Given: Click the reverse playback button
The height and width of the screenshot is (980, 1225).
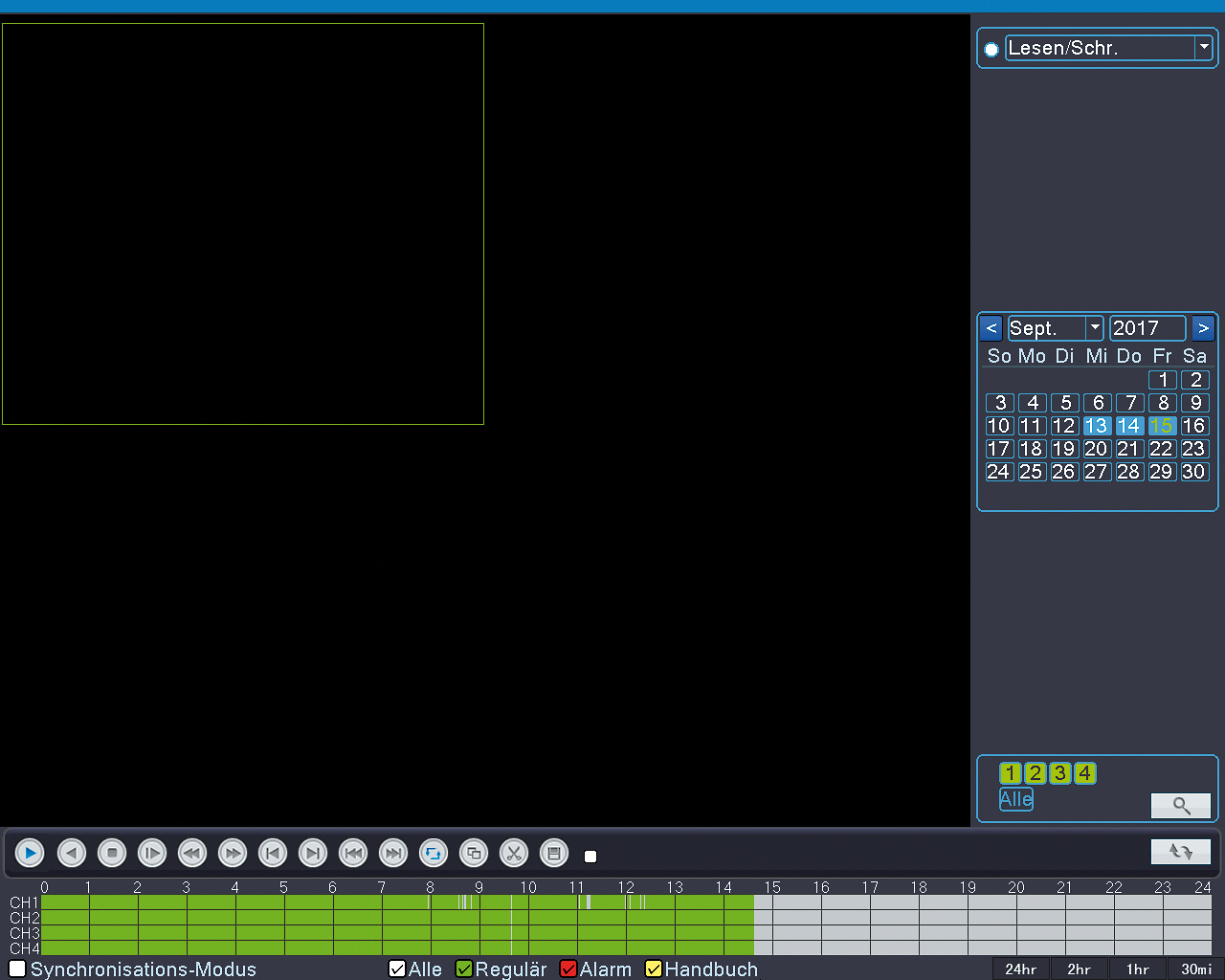Looking at the screenshot, I should (x=72, y=853).
